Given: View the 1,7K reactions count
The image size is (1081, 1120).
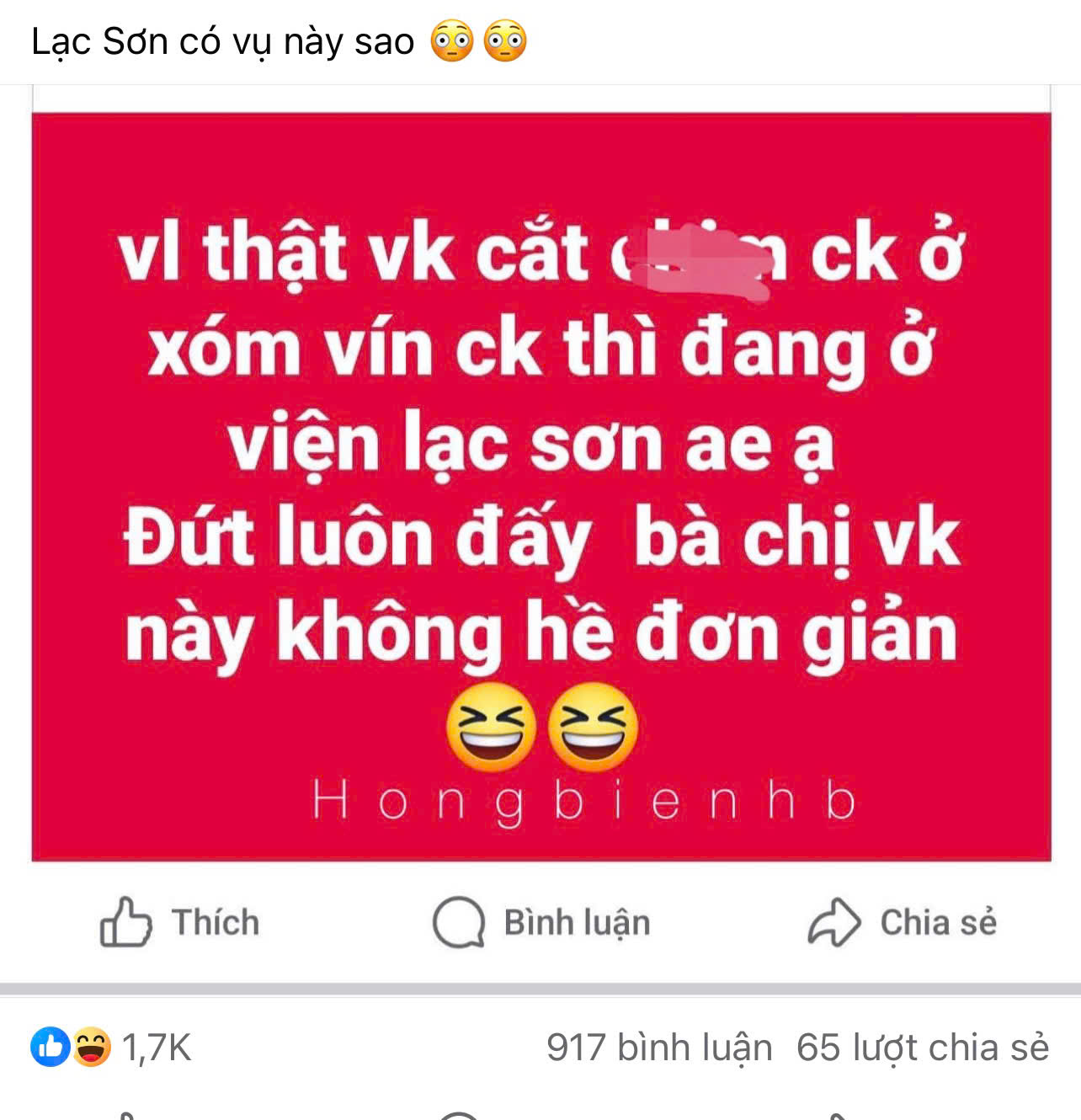Looking at the screenshot, I should [157, 1048].
